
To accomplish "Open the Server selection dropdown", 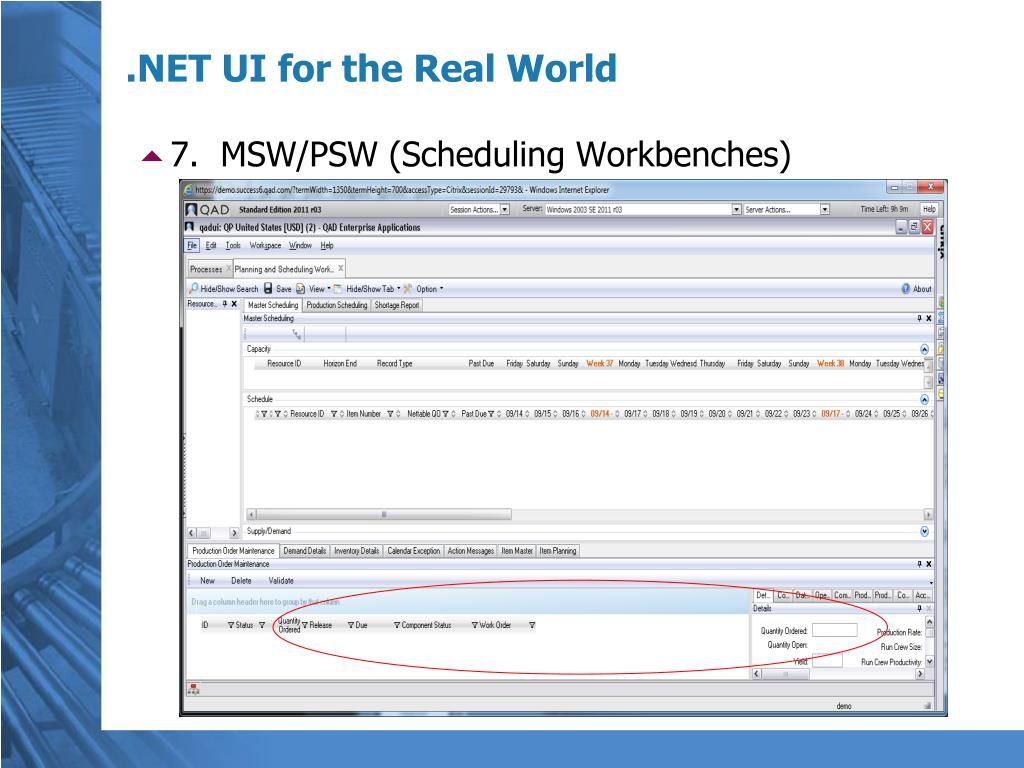I will click(737, 210).
